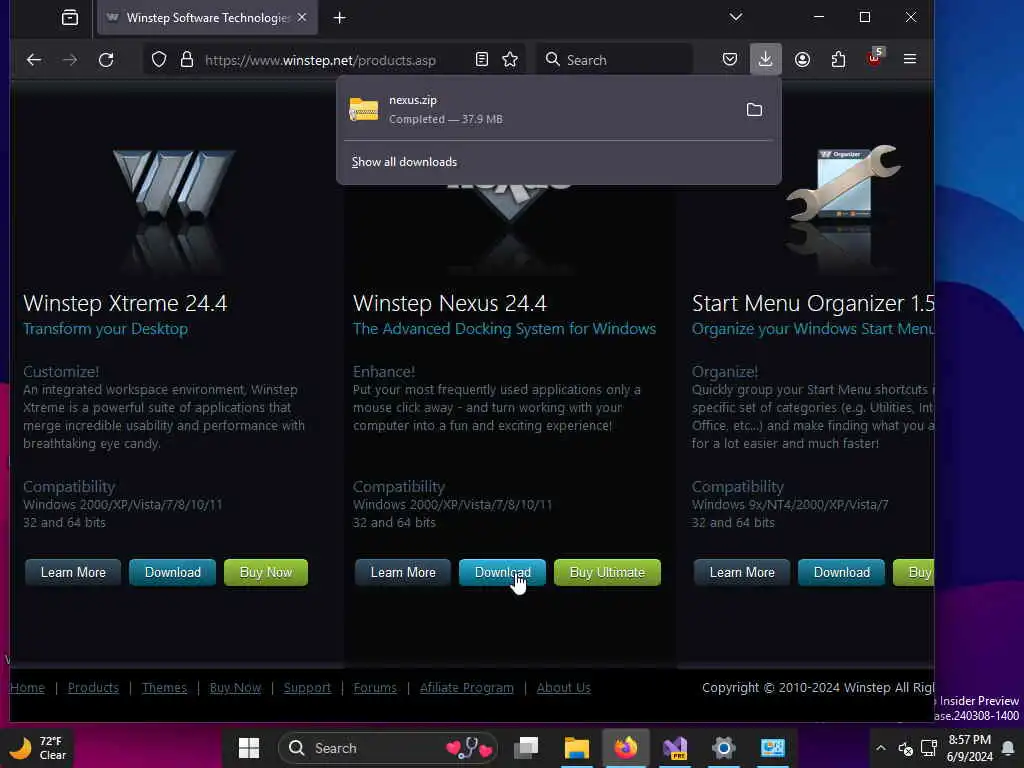Image resolution: width=1024 pixels, height=768 pixels.
Task: Reload the Winstep page
Action: pos(106,60)
